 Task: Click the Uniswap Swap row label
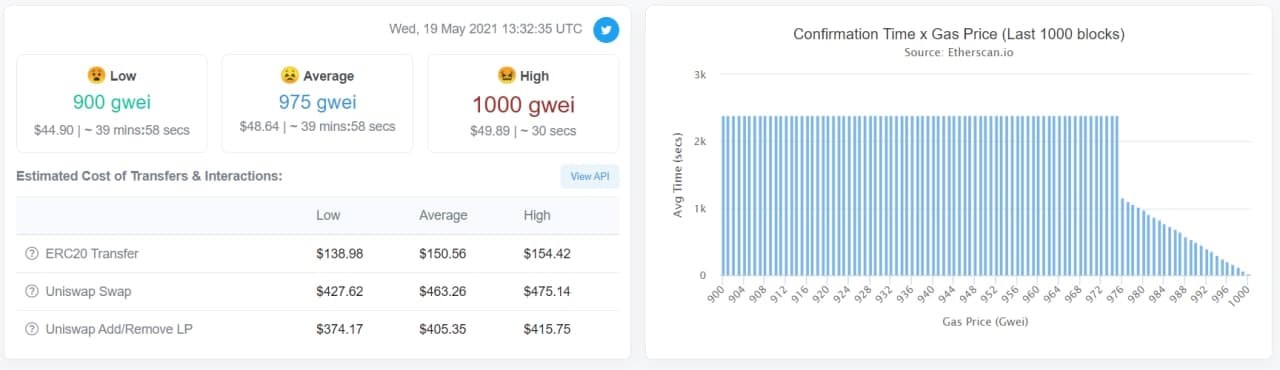[x=88, y=291]
